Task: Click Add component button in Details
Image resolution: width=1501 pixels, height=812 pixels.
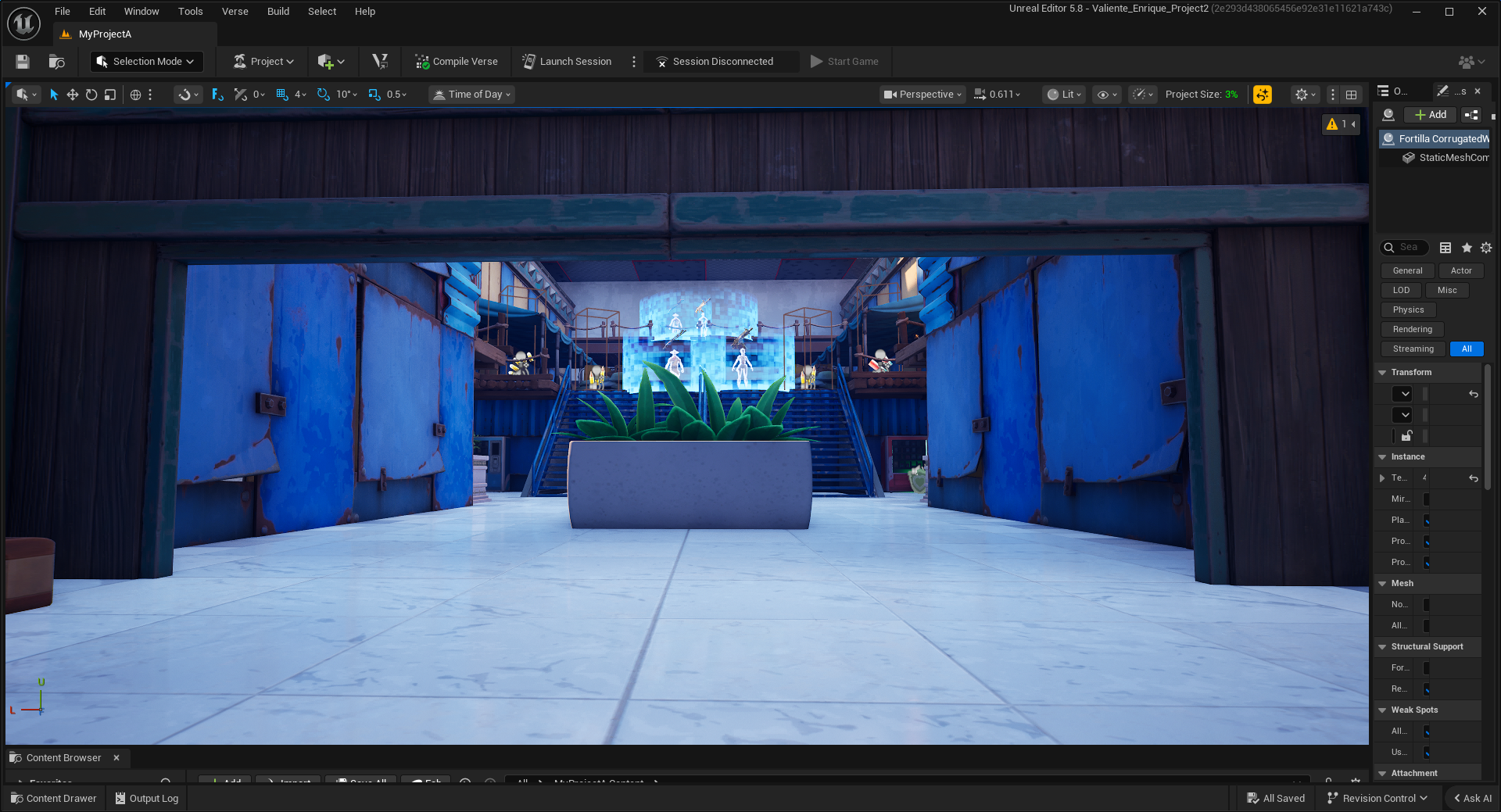Action: [1430, 115]
